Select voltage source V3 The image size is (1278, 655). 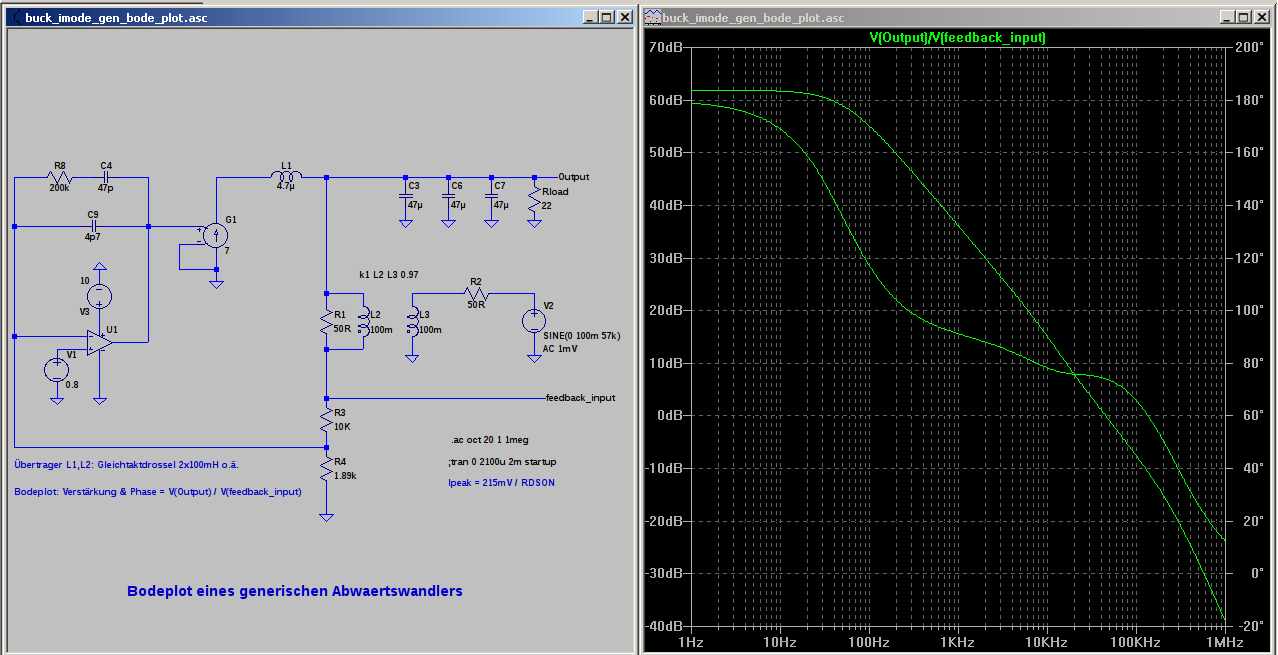pyautogui.click(x=99, y=295)
